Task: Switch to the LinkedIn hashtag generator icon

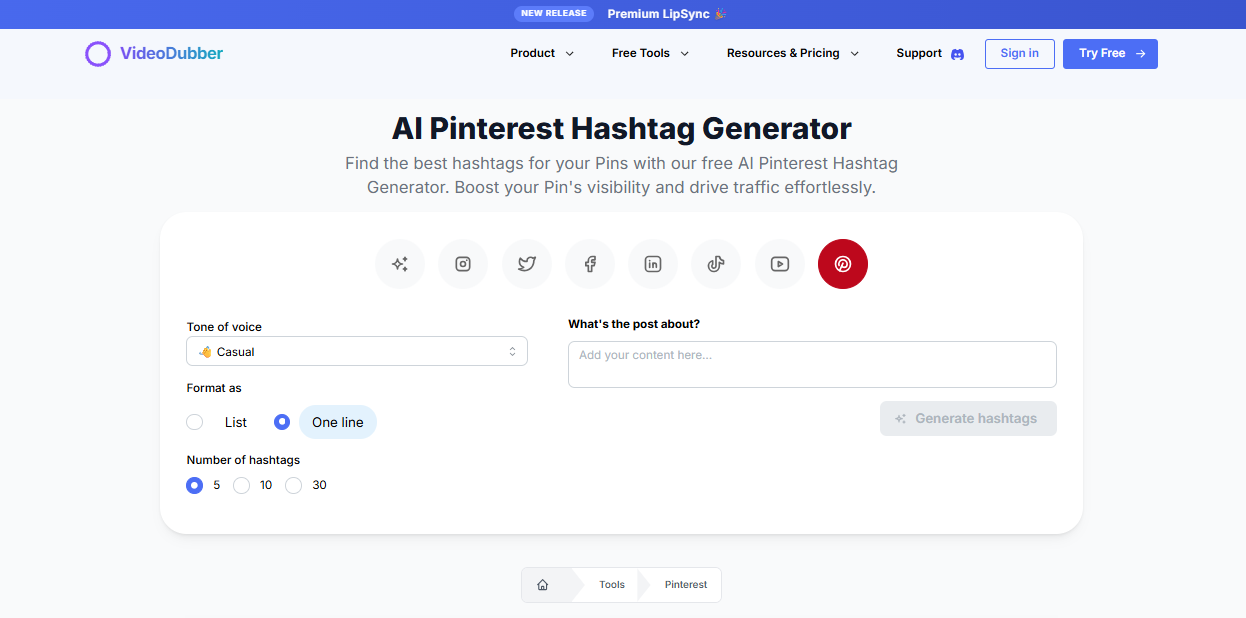Action: tap(653, 264)
